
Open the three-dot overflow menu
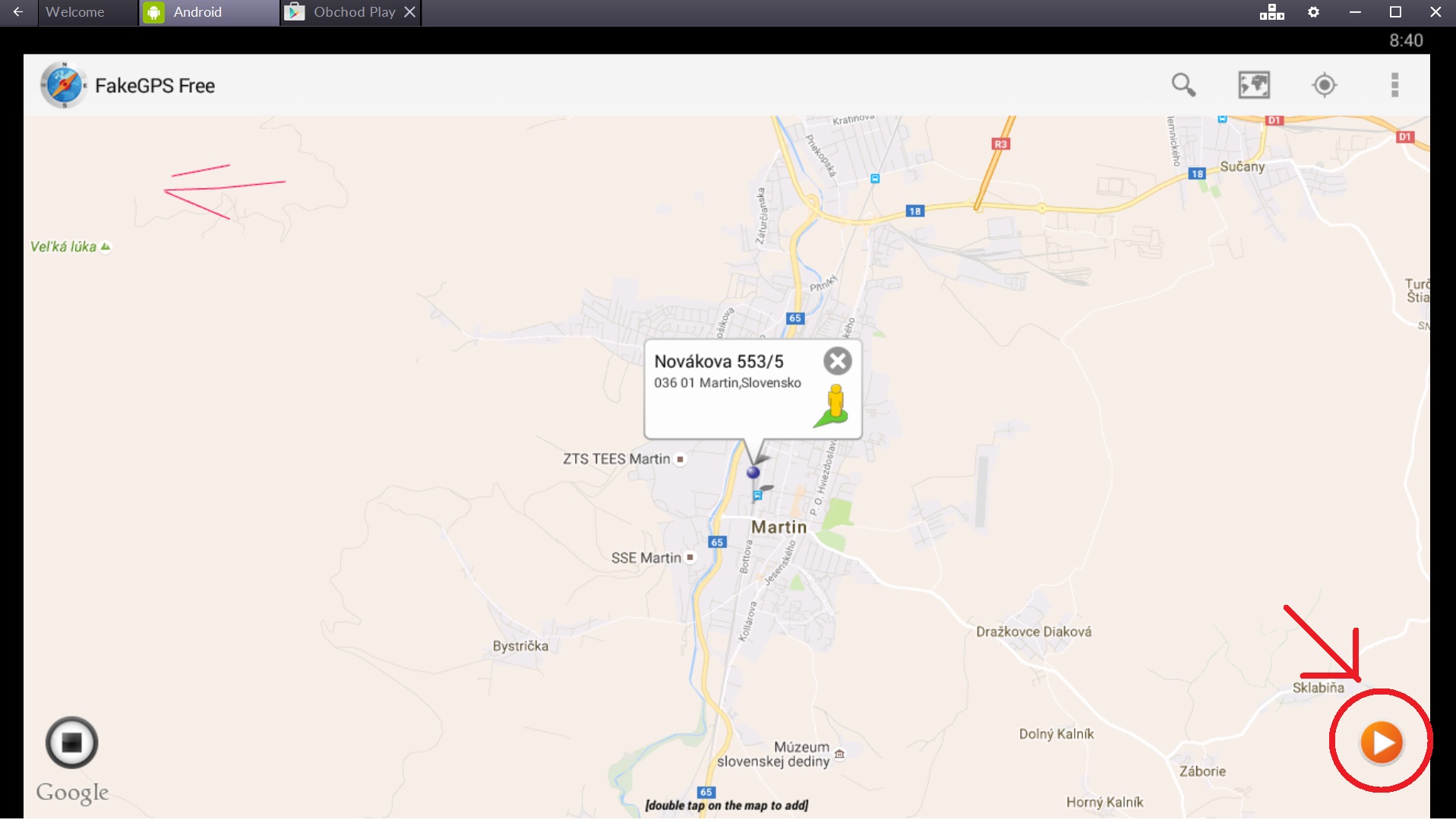click(x=1394, y=85)
